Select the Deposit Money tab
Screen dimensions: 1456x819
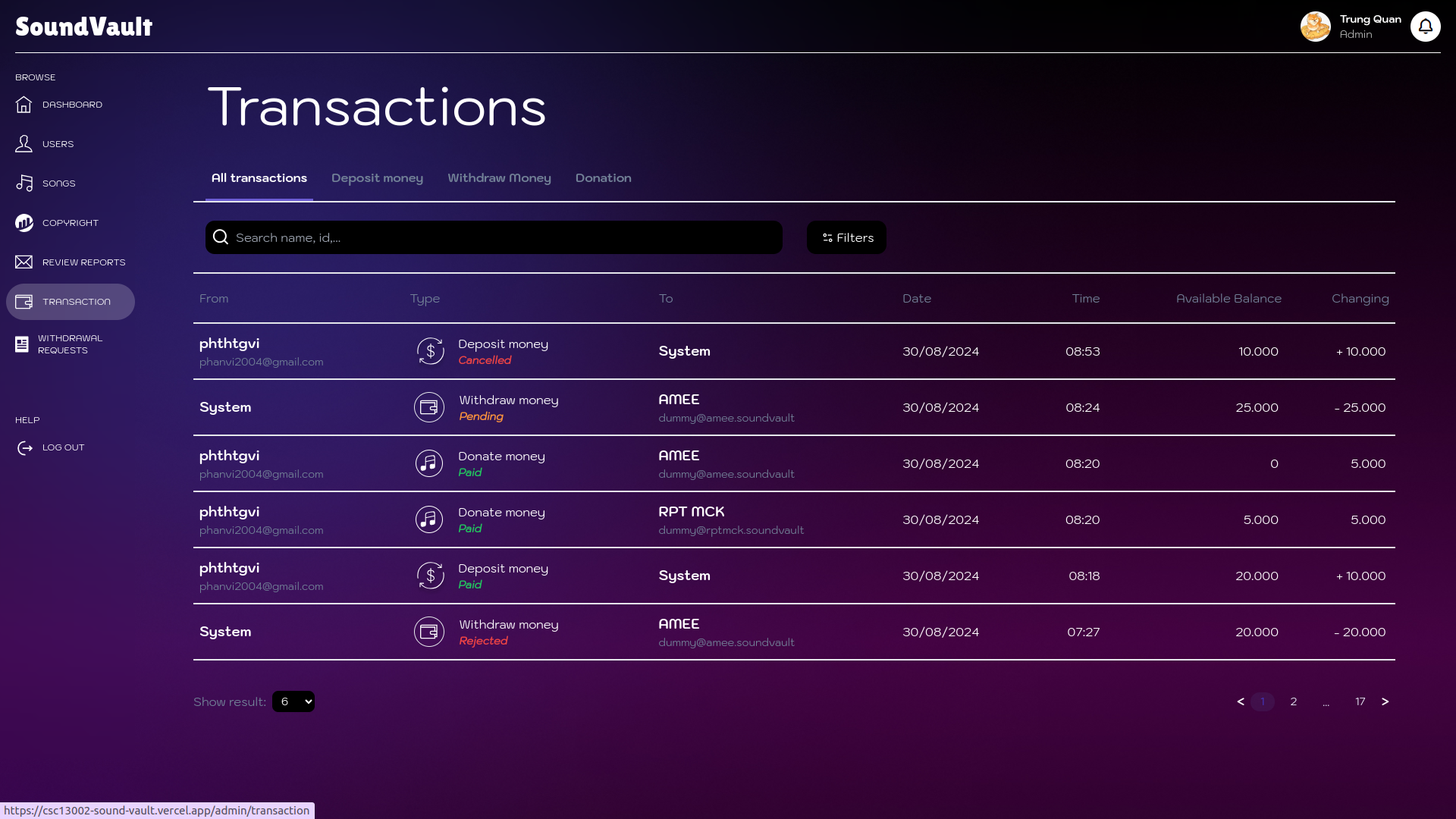[377, 178]
